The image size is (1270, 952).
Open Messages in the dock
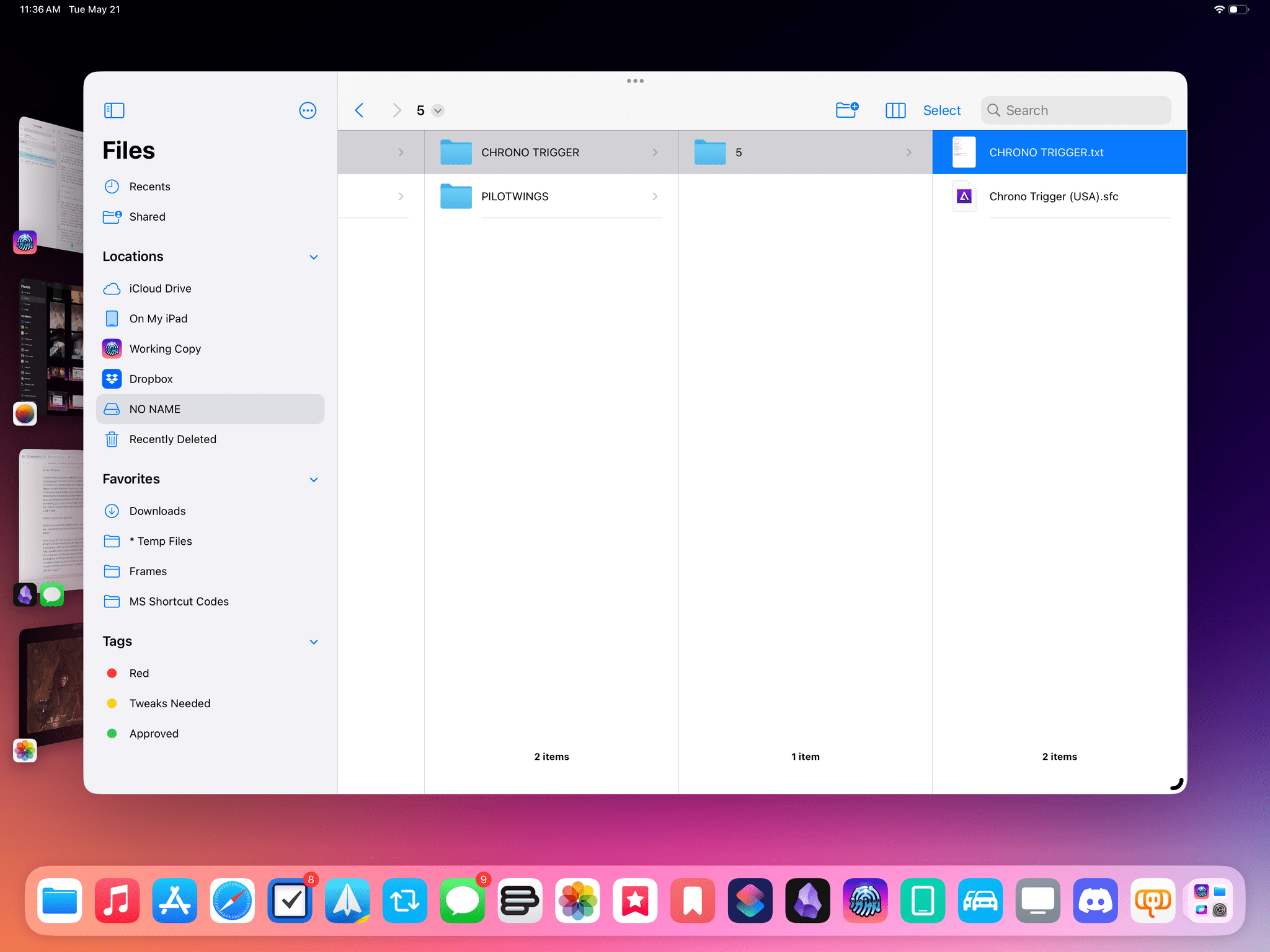[463, 901]
